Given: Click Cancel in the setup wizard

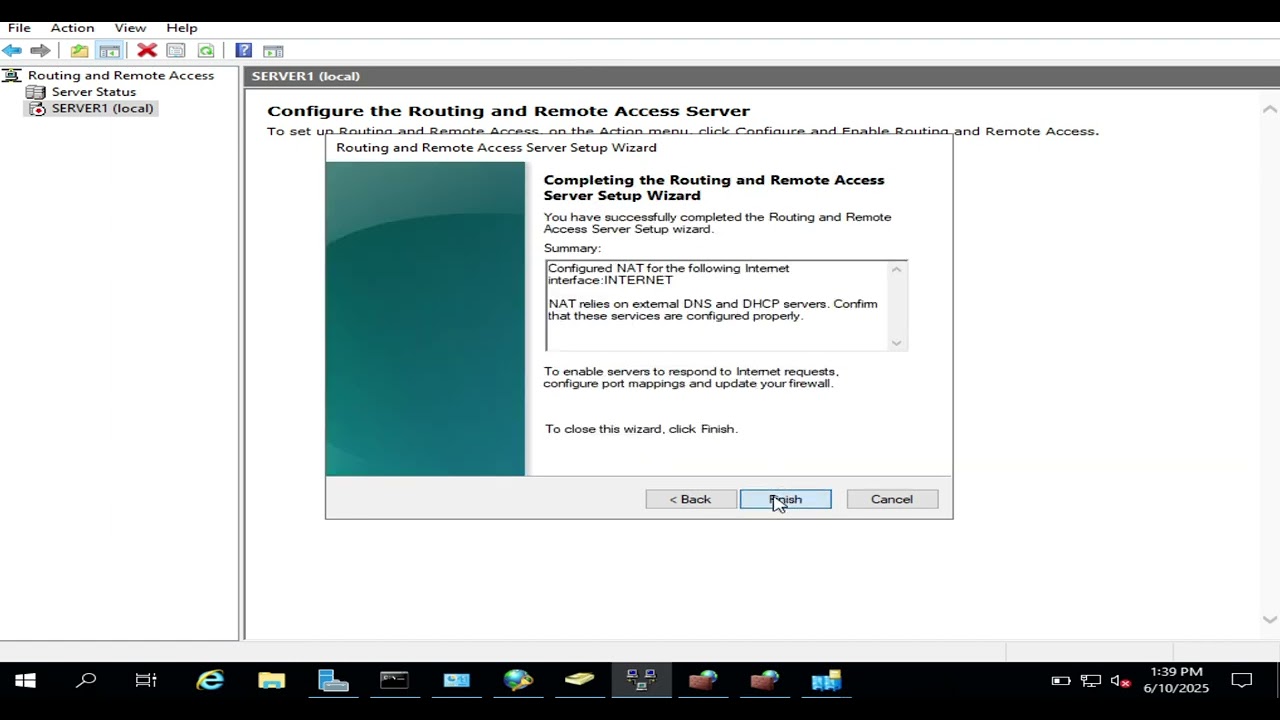Looking at the screenshot, I should coord(892,499).
